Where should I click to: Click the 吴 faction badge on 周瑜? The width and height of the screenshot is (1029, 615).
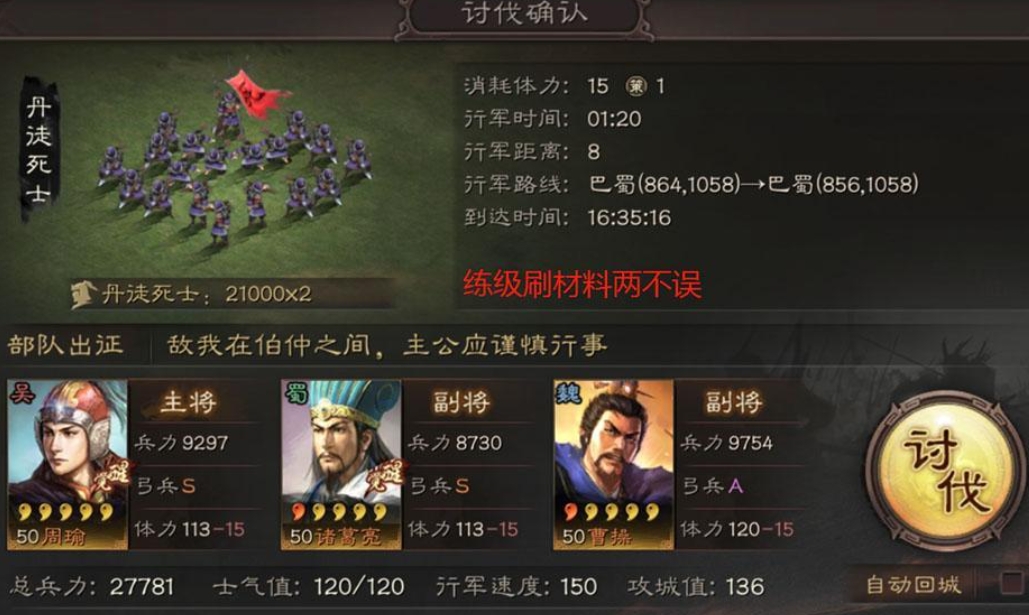coord(22,394)
